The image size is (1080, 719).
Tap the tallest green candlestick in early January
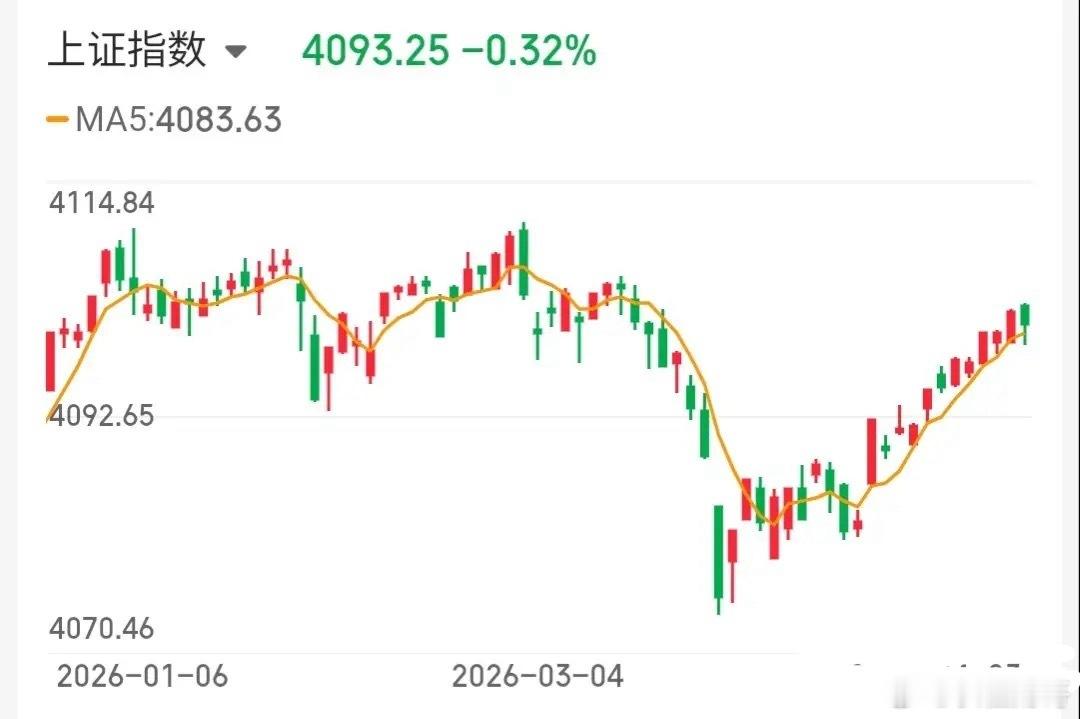point(133,270)
